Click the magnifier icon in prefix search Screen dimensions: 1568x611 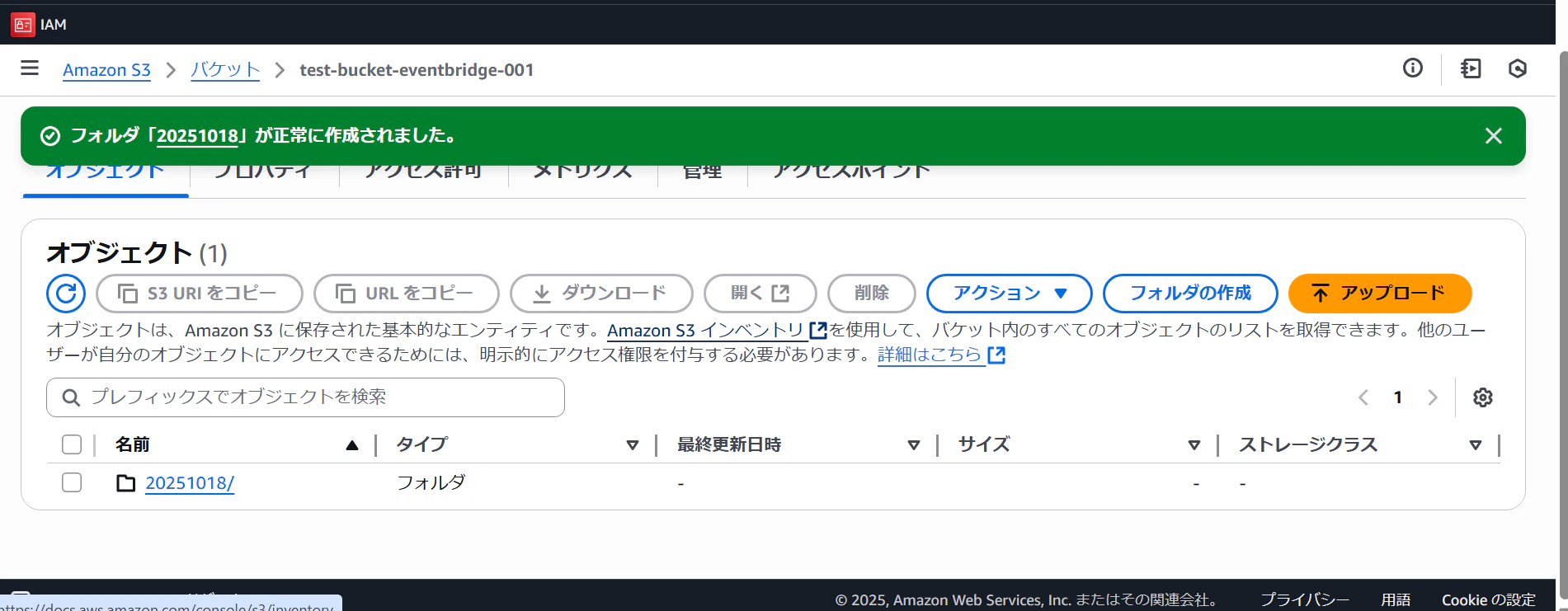click(72, 398)
